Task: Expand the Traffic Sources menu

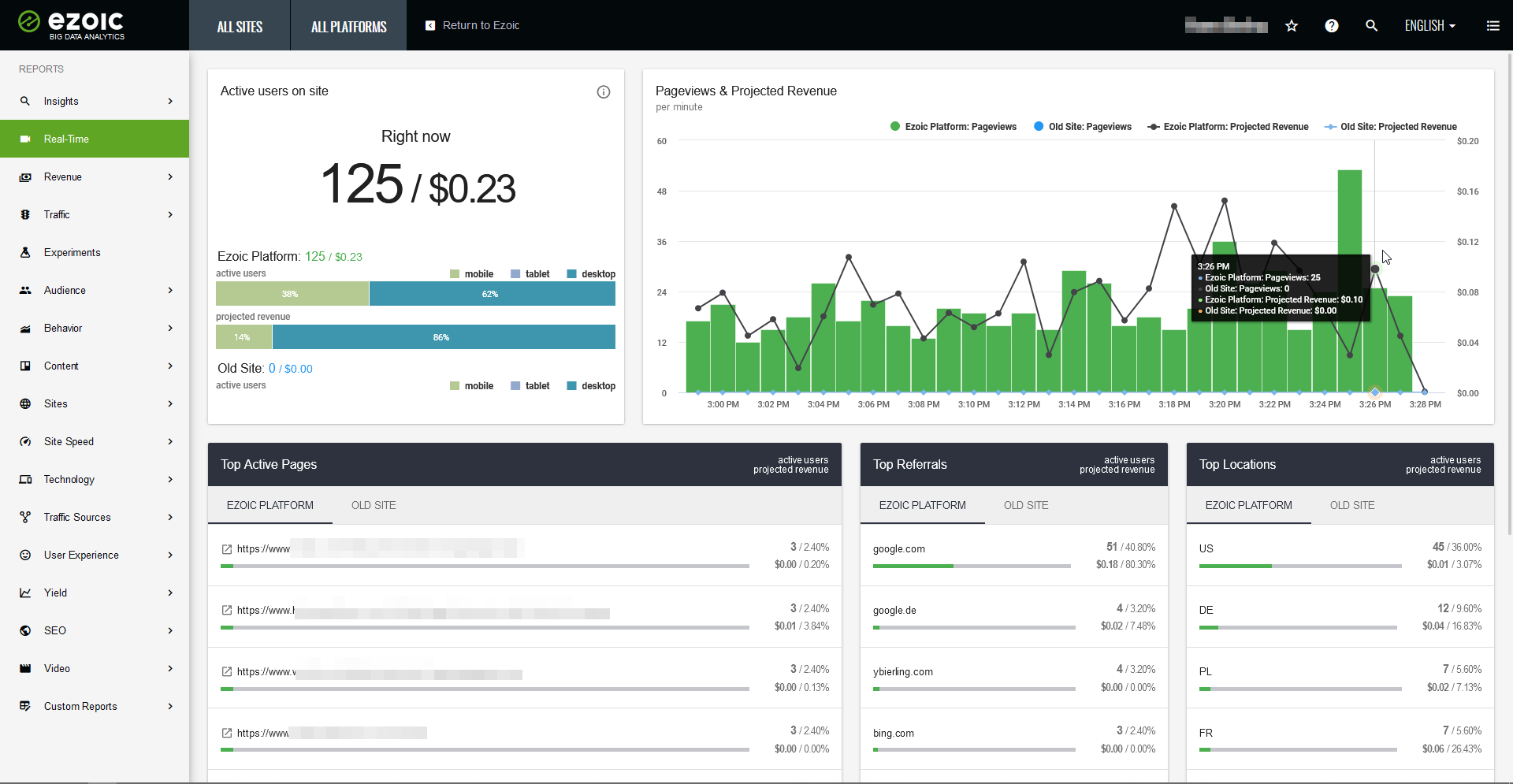Action: [x=77, y=517]
